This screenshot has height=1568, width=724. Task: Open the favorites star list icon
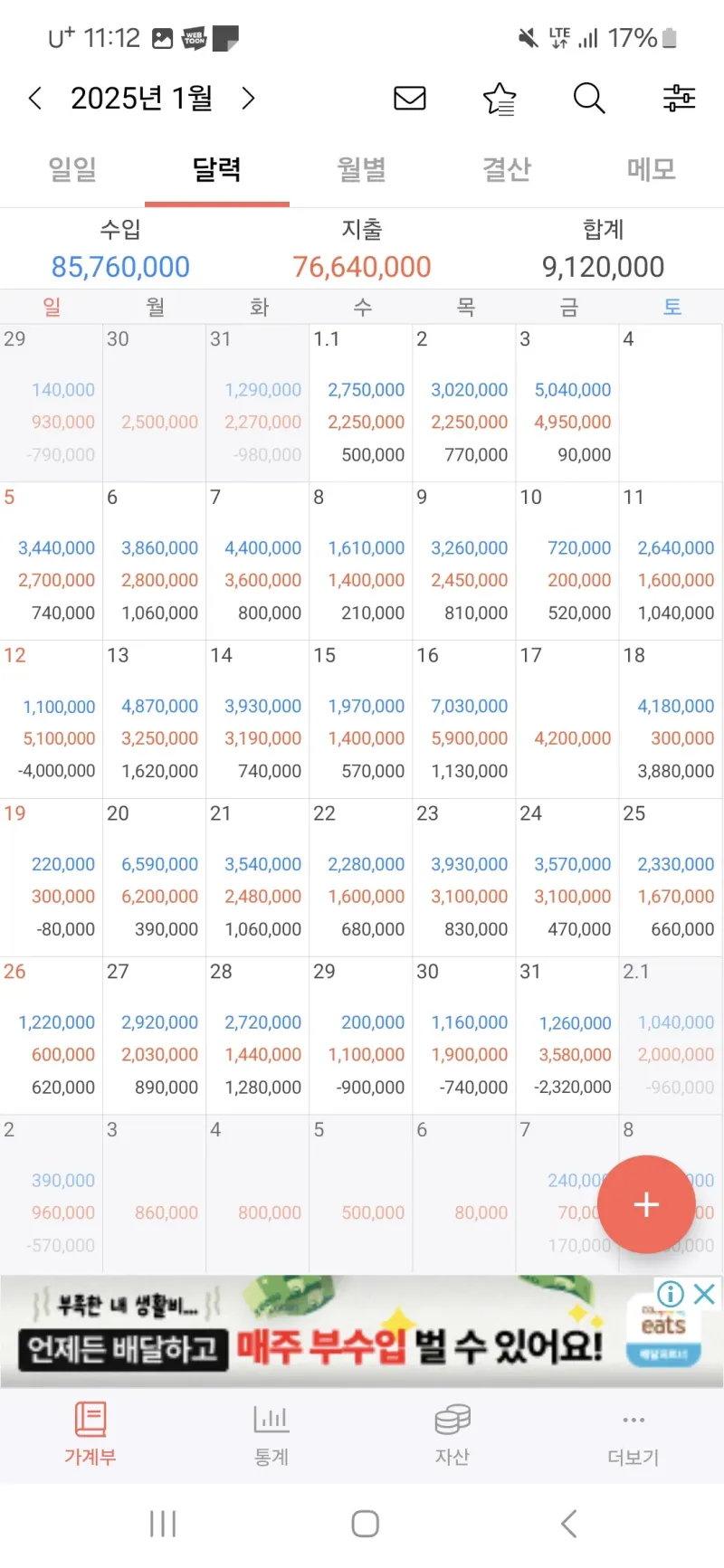click(500, 98)
